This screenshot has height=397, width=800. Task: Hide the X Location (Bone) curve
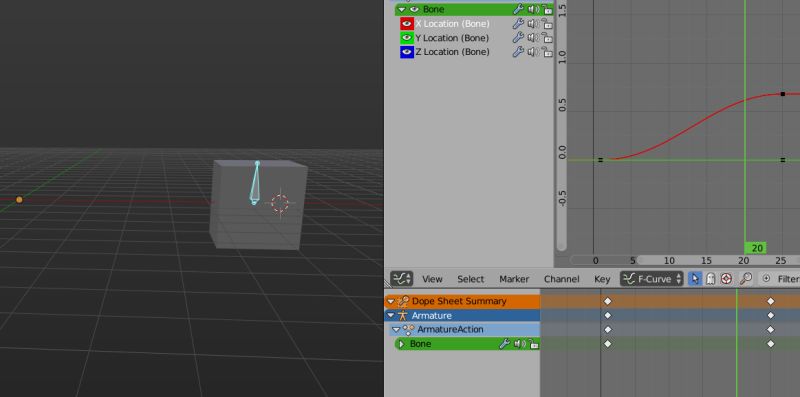(407, 23)
